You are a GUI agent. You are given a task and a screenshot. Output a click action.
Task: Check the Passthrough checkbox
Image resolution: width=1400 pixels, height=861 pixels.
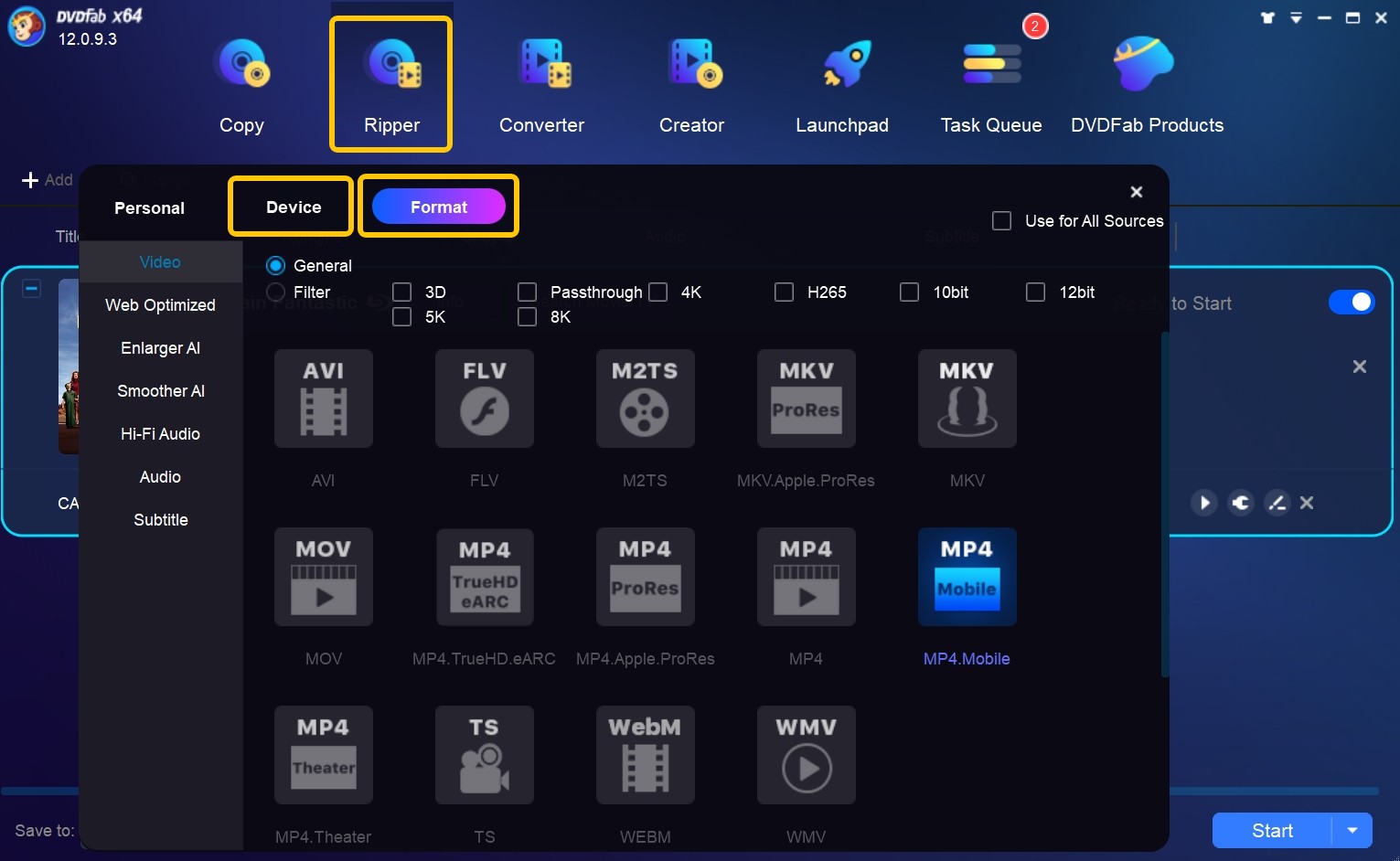click(527, 292)
